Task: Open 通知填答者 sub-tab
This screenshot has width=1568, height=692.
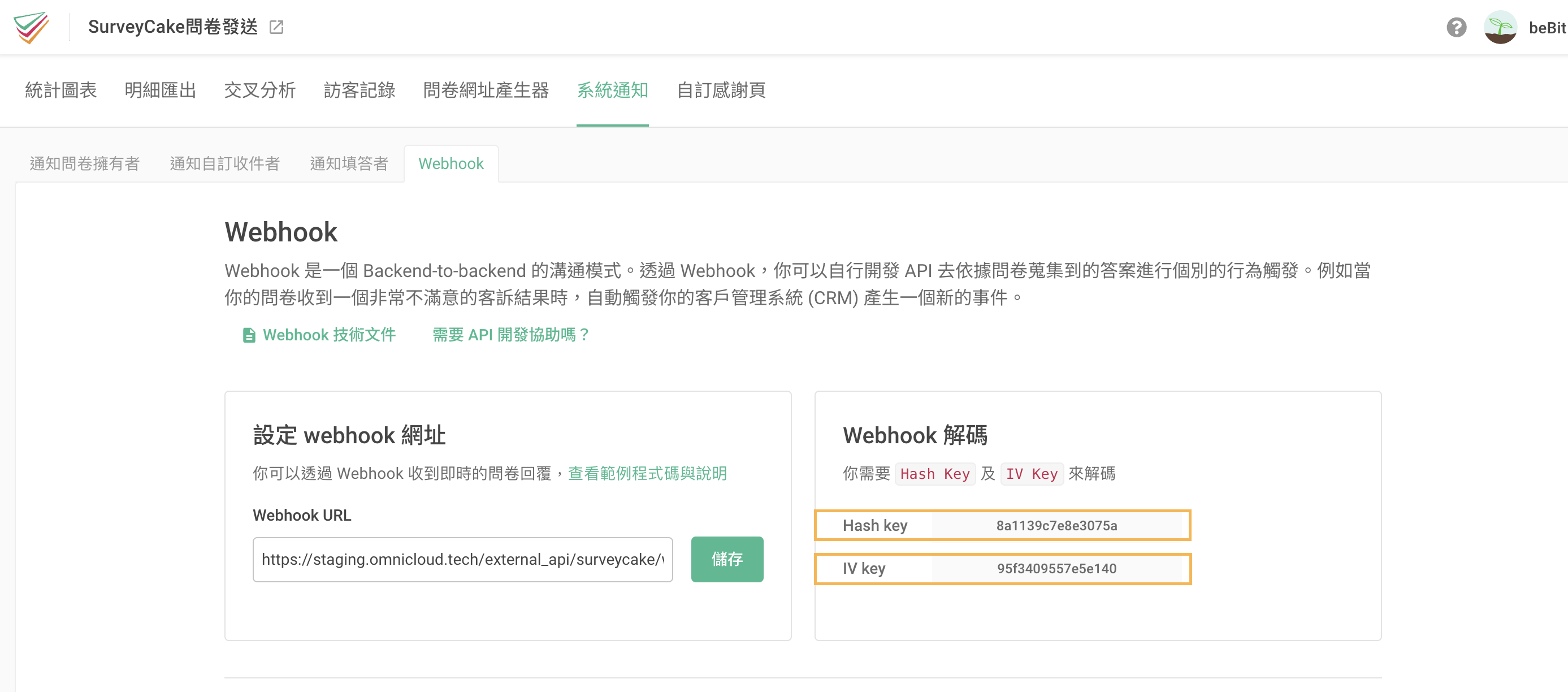Action: point(349,164)
